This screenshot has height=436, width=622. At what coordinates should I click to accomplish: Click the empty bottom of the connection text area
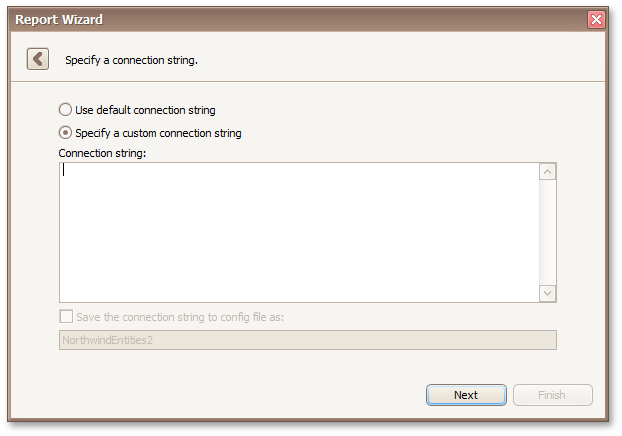pyautogui.click(x=298, y=285)
